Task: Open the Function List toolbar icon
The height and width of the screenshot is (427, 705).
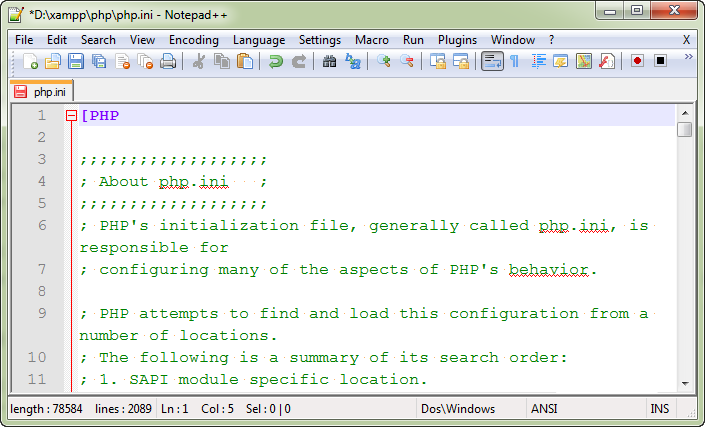Action: click(607, 61)
